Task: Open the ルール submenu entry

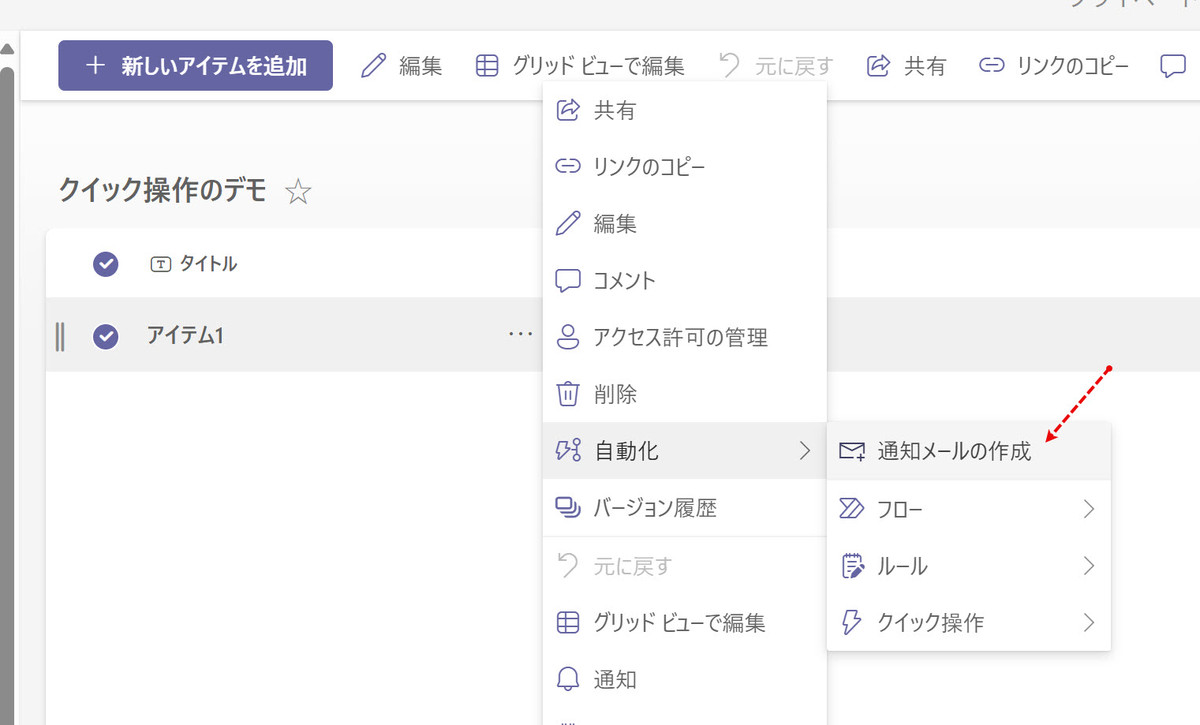Action: click(x=969, y=566)
